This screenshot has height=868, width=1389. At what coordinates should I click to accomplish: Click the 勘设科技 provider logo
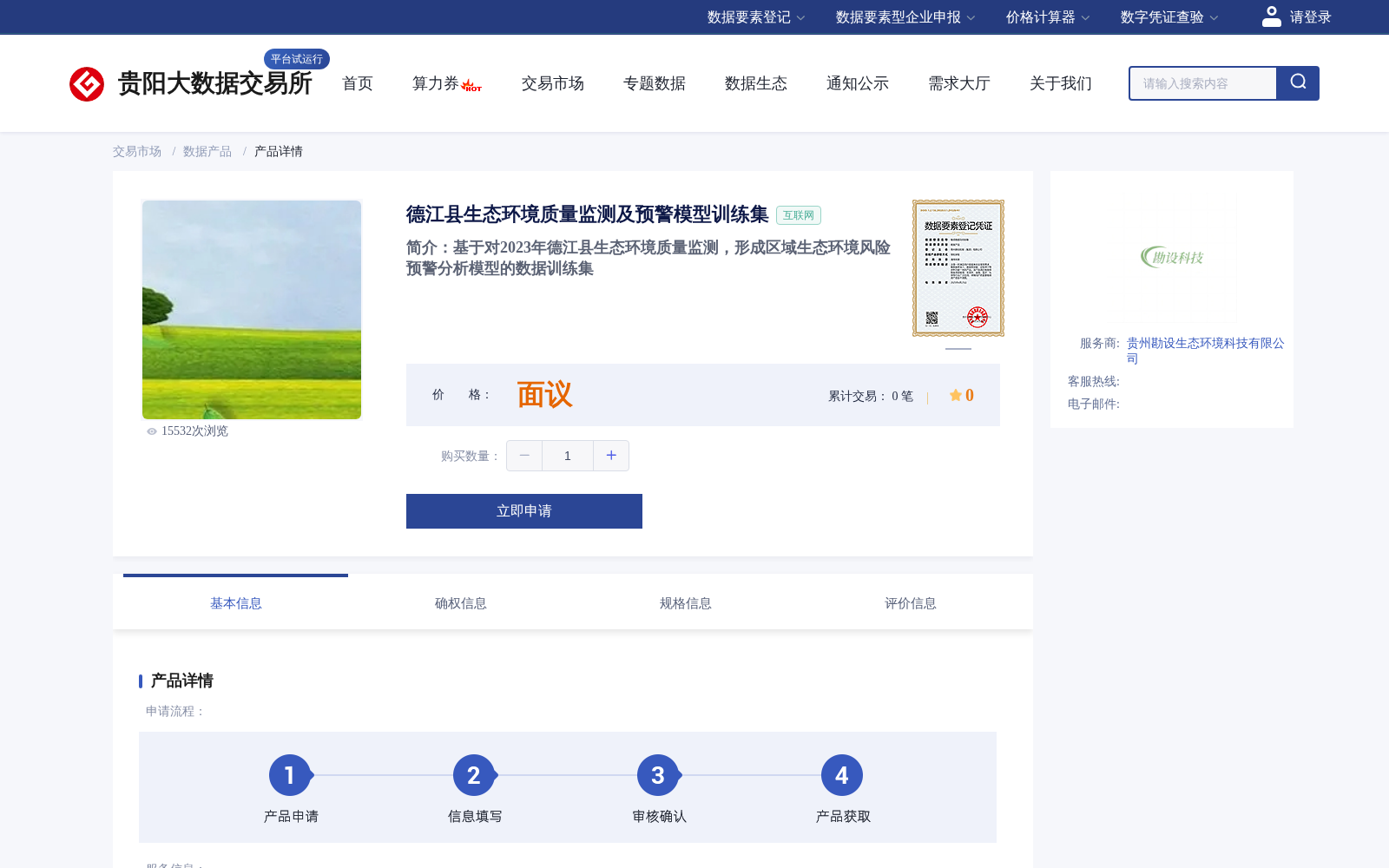(x=1172, y=257)
